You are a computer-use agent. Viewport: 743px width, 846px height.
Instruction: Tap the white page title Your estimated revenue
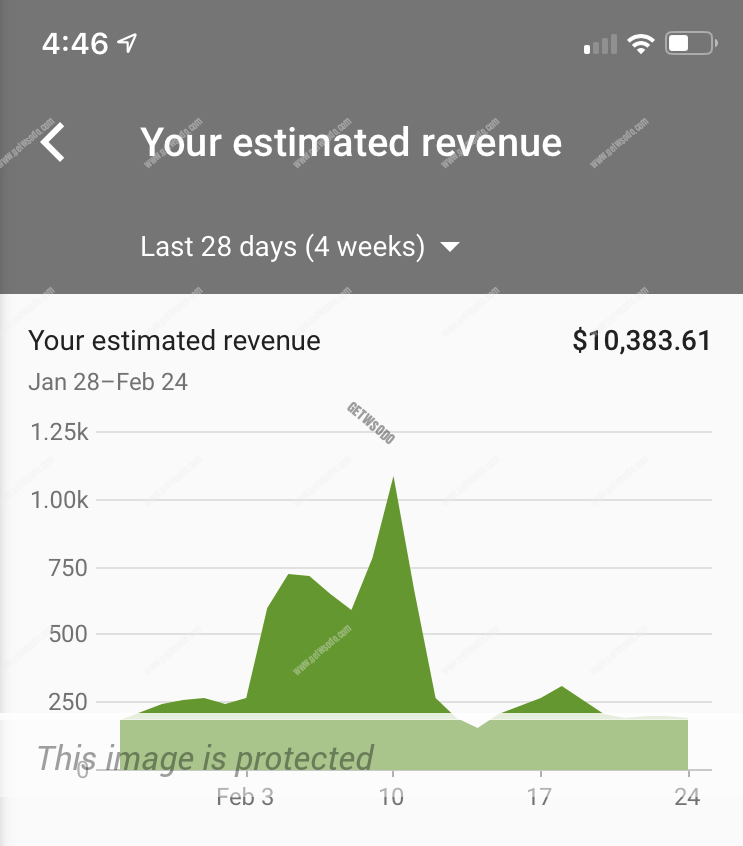(x=350, y=142)
